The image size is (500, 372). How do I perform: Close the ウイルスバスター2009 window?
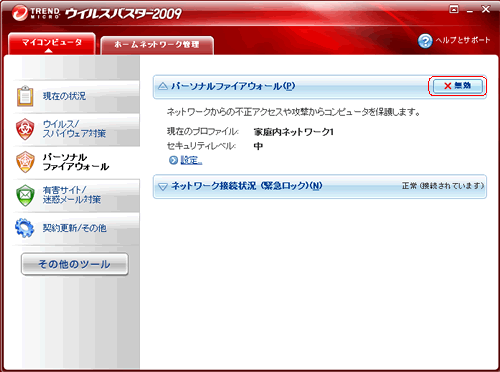tap(486, 9)
